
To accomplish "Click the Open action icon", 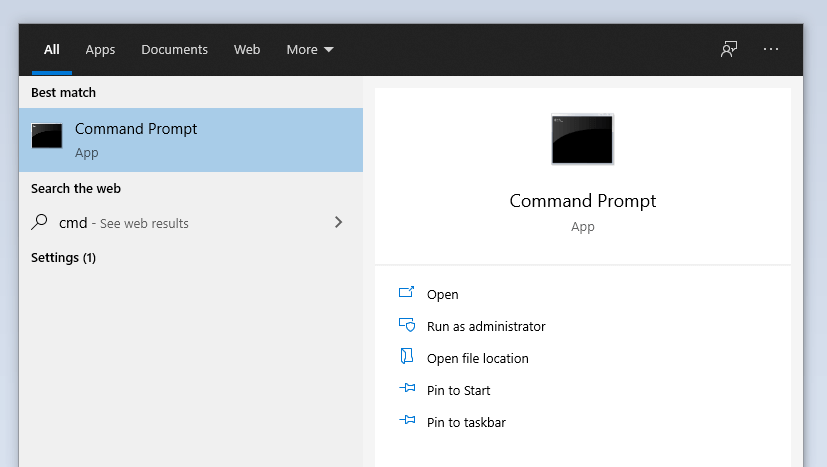I will pyautogui.click(x=407, y=292).
